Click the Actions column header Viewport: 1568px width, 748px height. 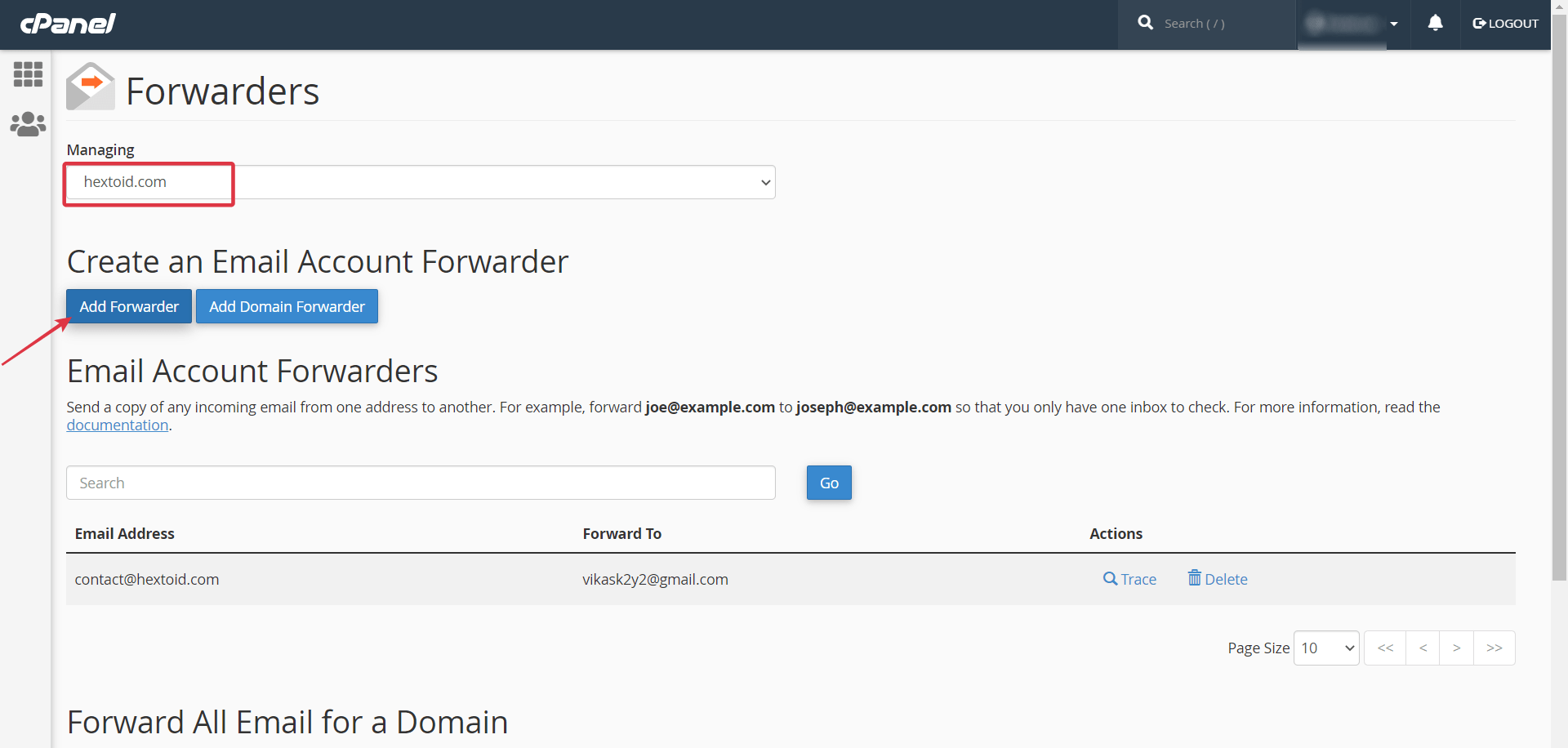click(1116, 533)
